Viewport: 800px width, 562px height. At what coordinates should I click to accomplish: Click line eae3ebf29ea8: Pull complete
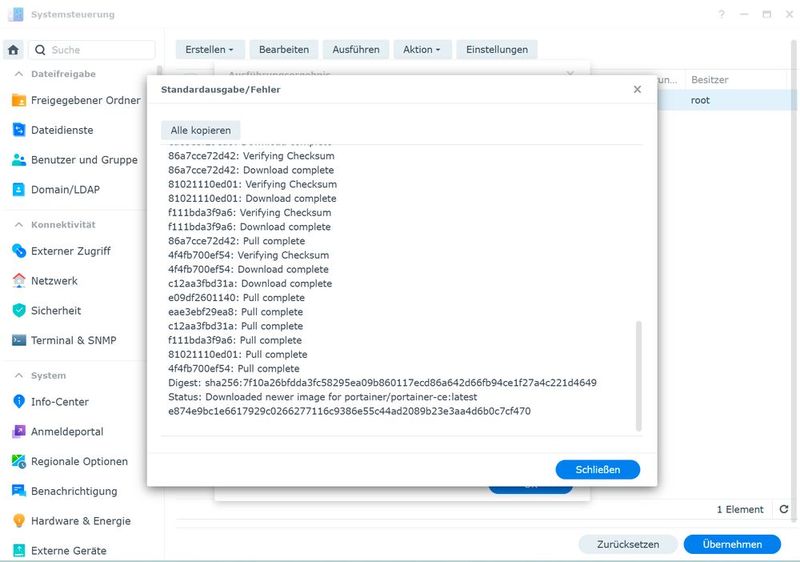coord(235,312)
